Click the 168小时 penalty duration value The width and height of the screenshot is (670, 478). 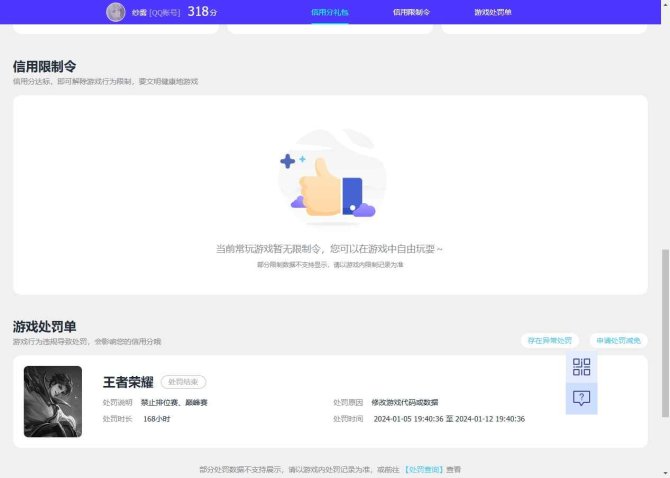(x=157, y=419)
